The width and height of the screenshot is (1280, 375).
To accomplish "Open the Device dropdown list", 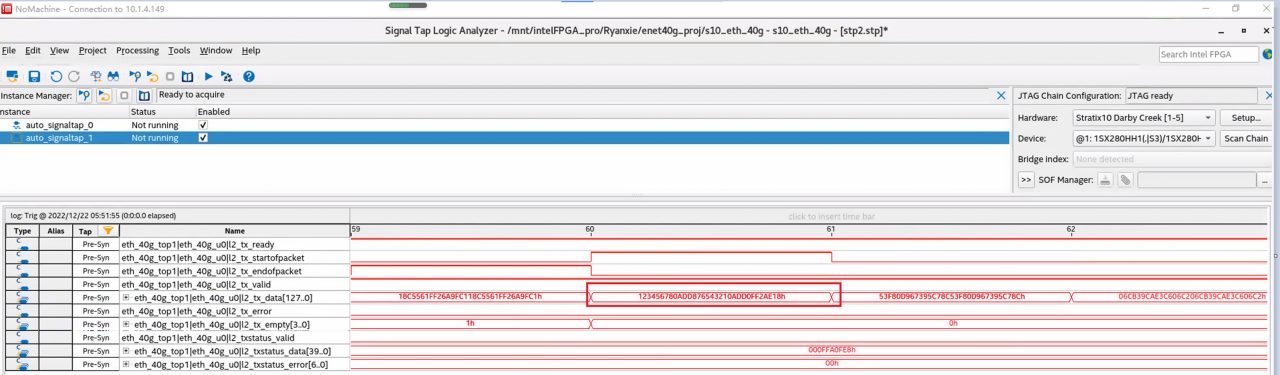I will point(1144,139).
